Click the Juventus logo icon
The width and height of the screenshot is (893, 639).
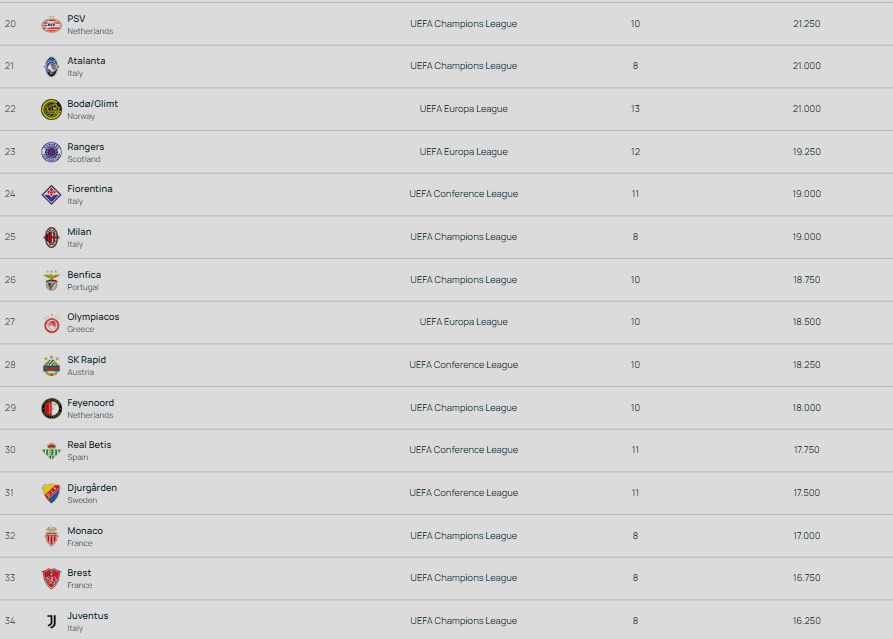(x=51, y=621)
